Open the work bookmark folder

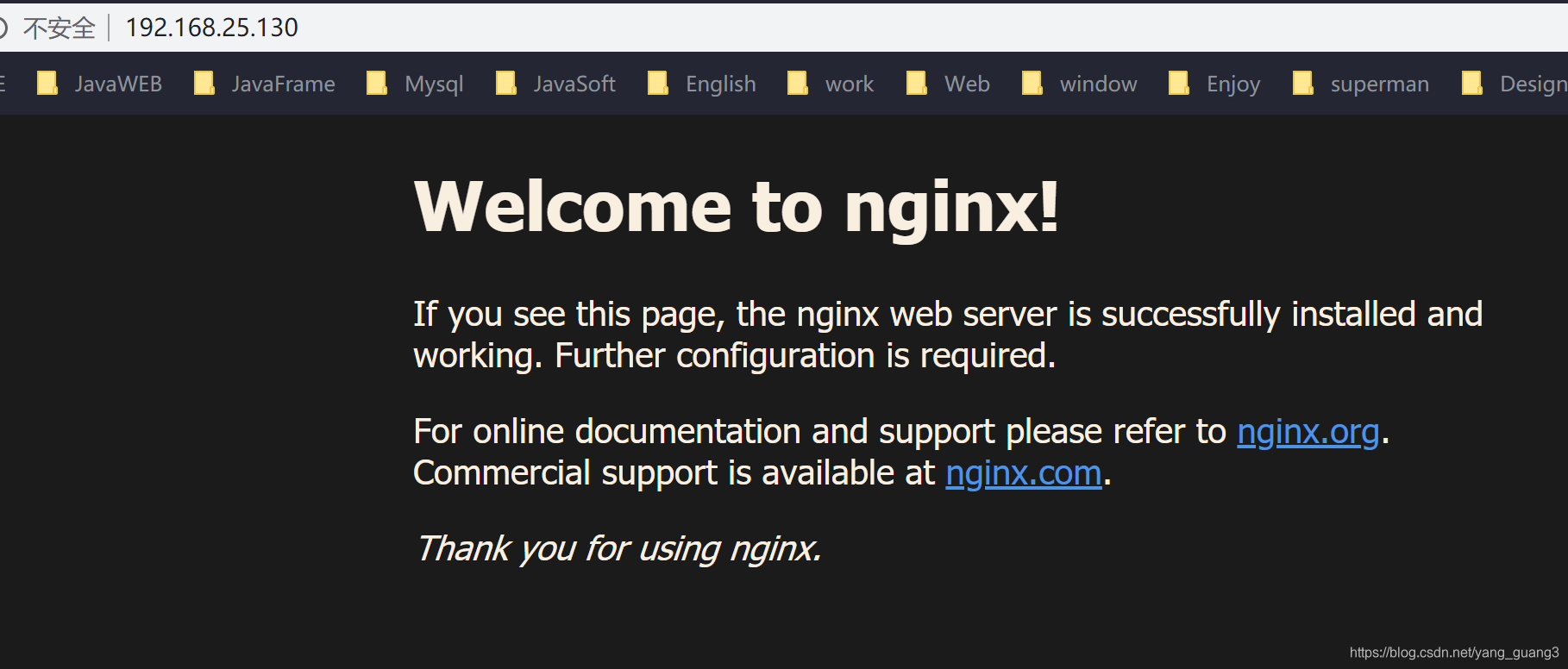(831, 84)
